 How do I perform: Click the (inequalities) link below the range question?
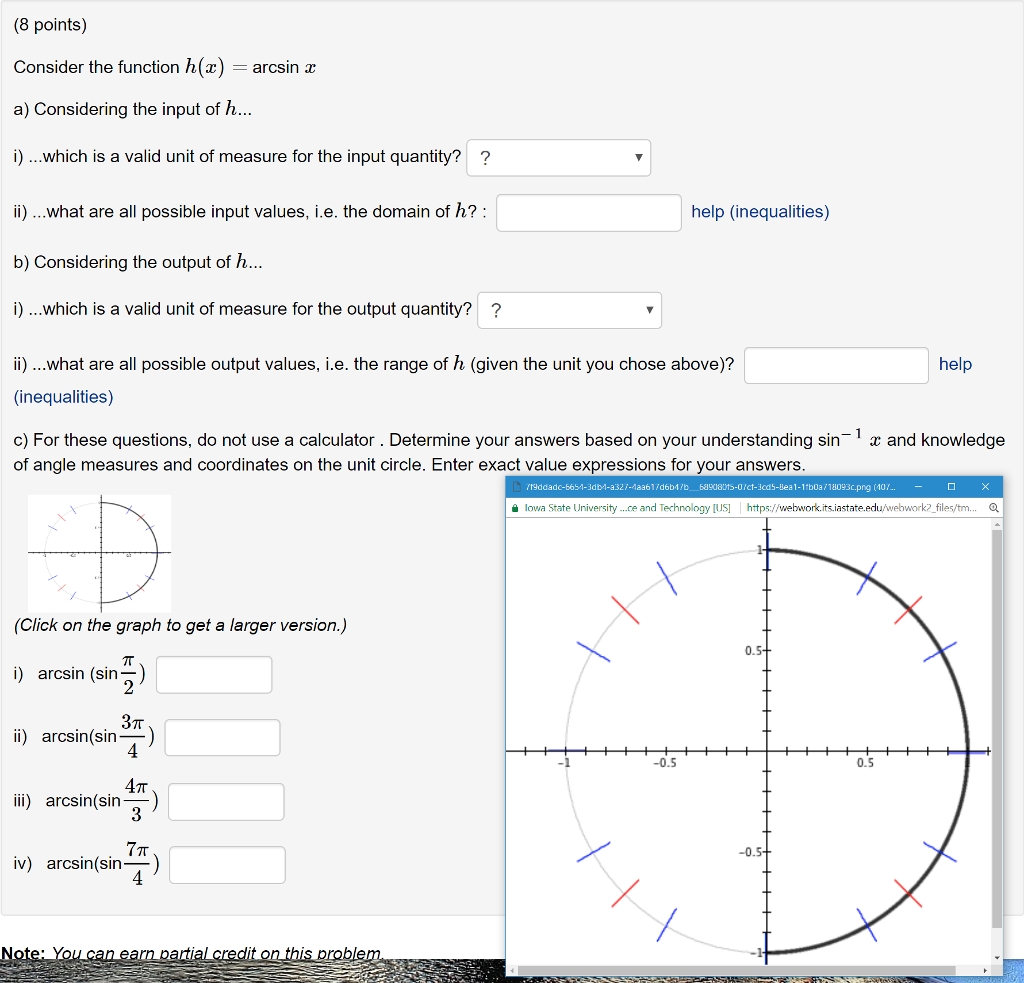coord(63,396)
